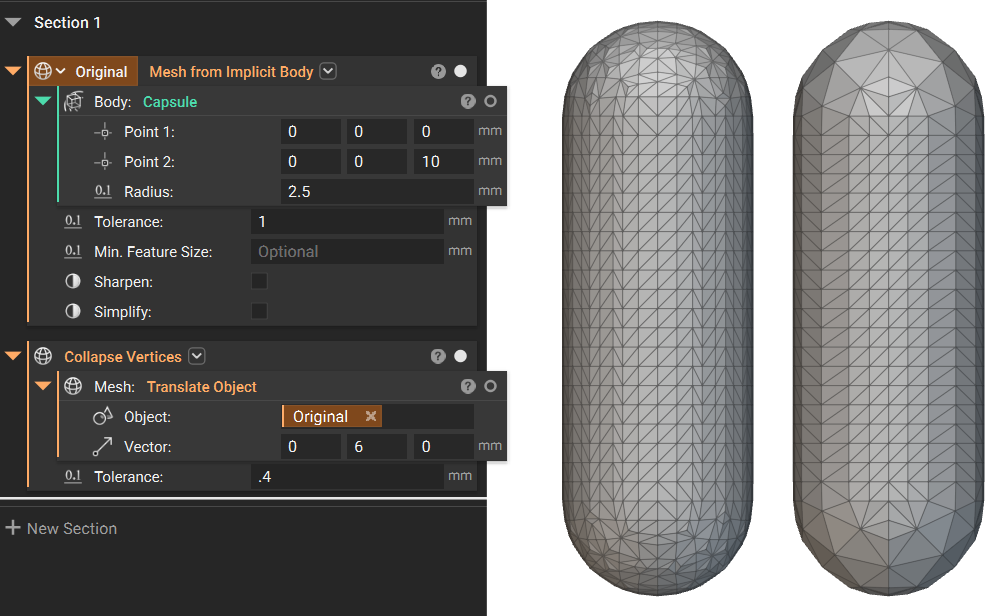The height and width of the screenshot is (616, 1004).
Task: Edit the Point 2 Z value 10 field
Action: 443,162
